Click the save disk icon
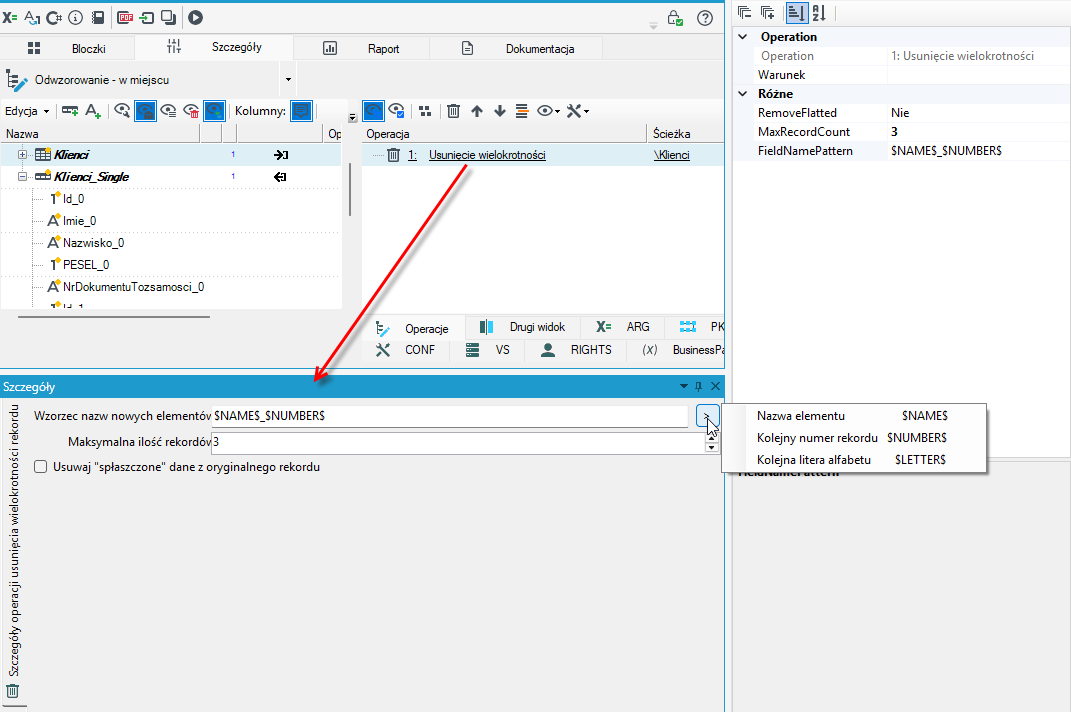Image resolution: width=1071 pixels, height=712 pixels. coord(98,18)
